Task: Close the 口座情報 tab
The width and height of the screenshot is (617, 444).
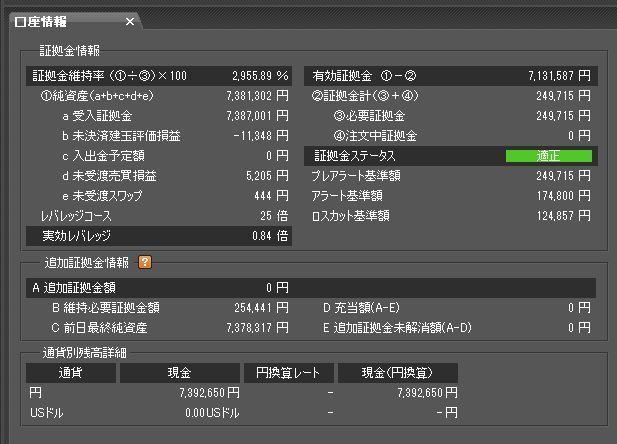Action: 129,21
